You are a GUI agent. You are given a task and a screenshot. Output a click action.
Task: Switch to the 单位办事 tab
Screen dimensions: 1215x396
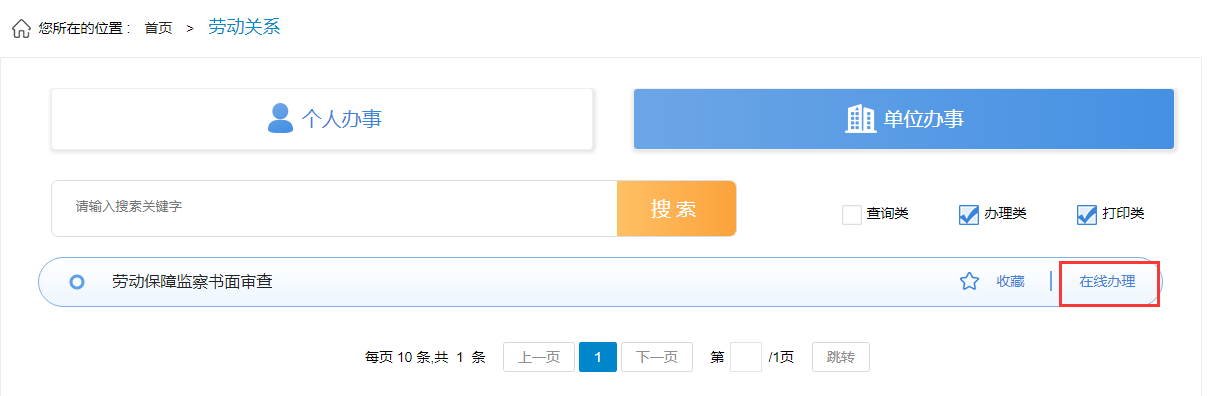(904, 119)
